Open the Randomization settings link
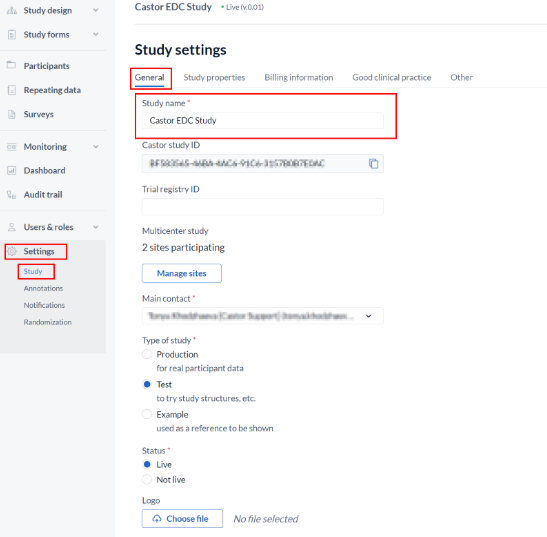This screenshot has height=537, width=547. click(x=47, y=322)
